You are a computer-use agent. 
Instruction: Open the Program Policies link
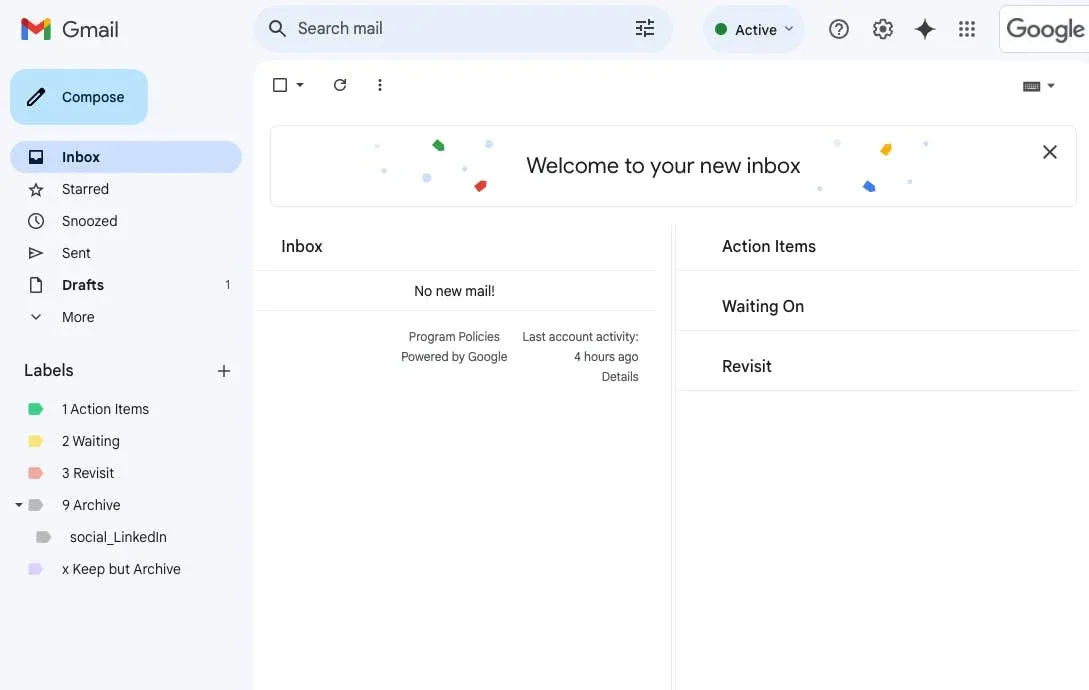pos(454,336)
